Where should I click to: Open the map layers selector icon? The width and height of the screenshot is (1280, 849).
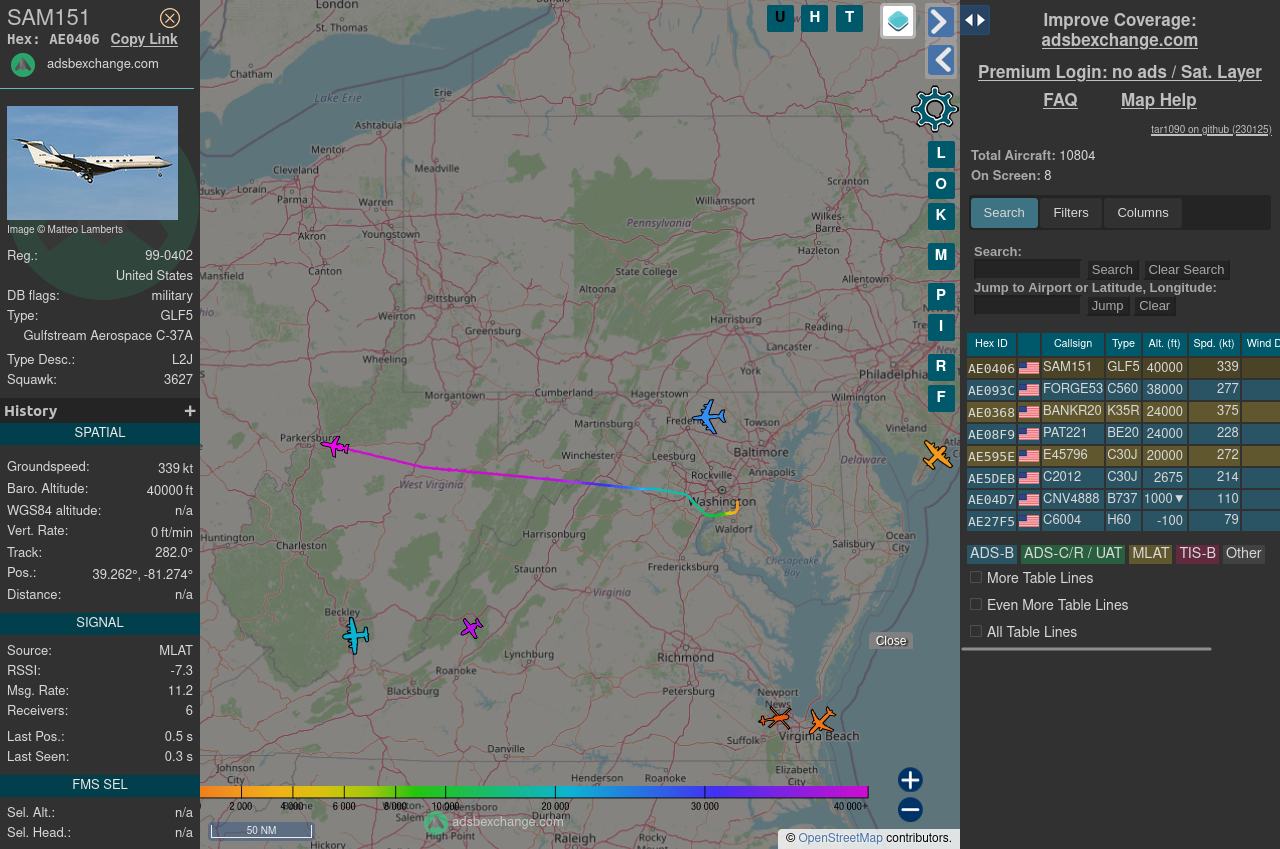click(x=898, y=21)
